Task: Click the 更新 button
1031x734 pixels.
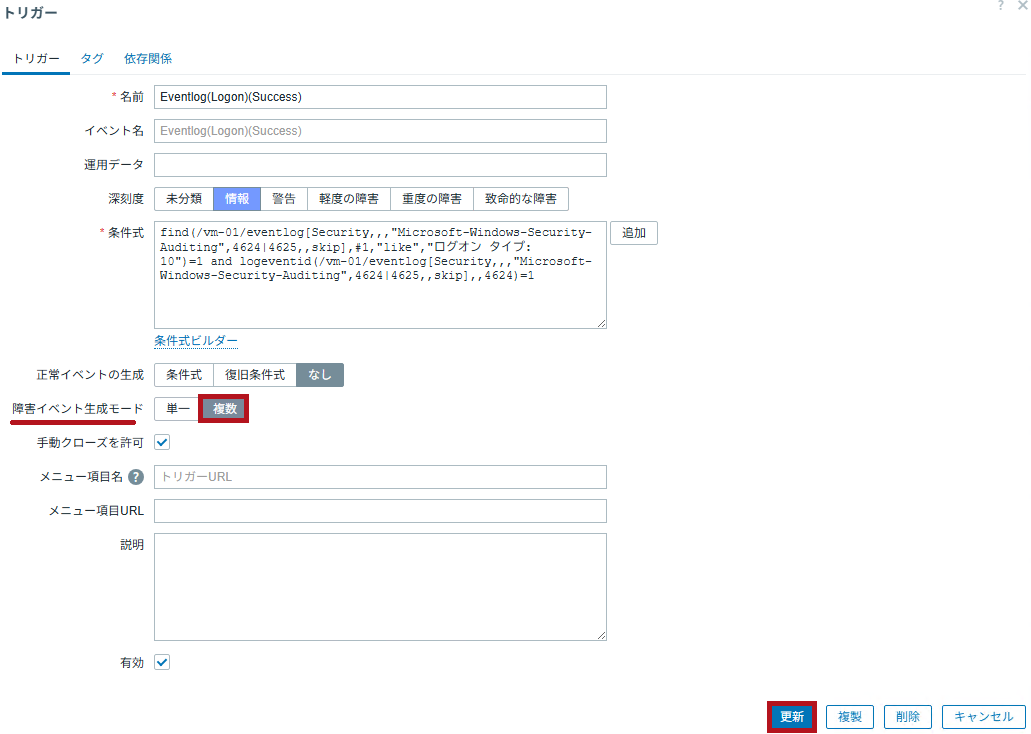Action: click(x=792, y=717)
